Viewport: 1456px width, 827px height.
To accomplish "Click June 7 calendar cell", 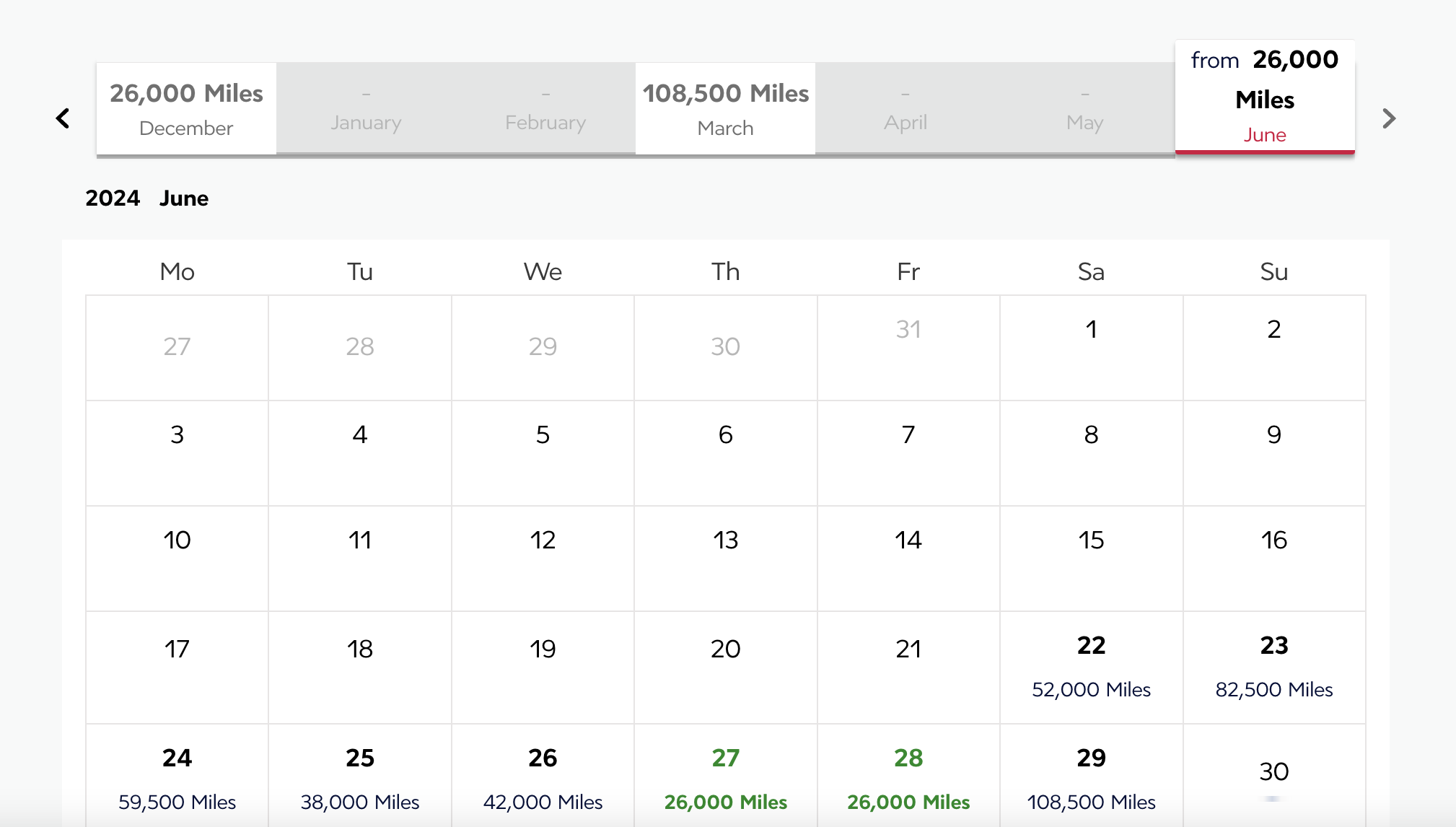I will 908,453.
